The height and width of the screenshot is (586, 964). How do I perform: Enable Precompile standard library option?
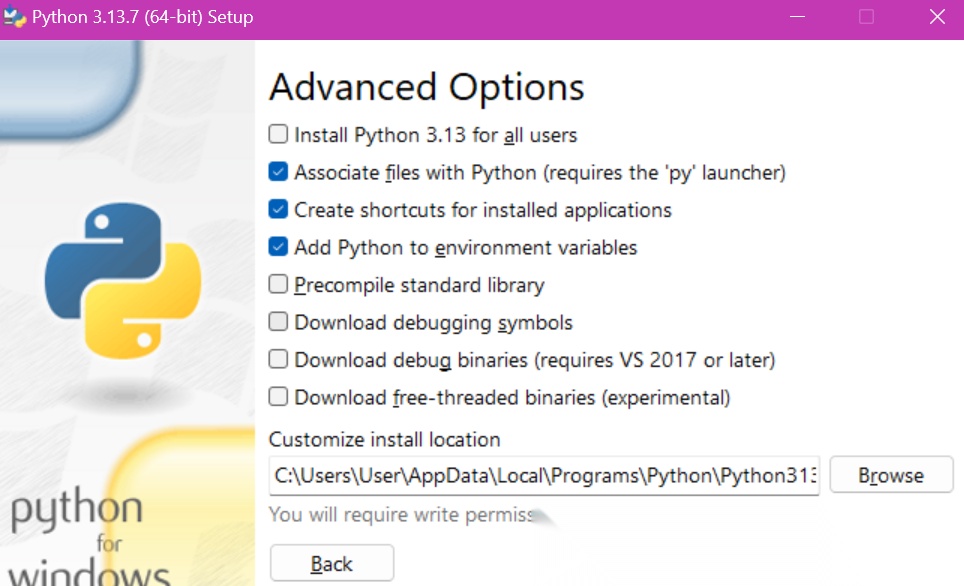point(278,284)
